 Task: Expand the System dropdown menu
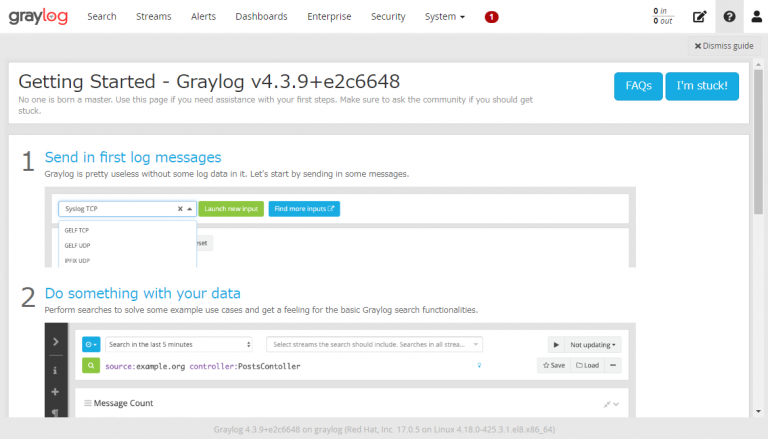pyautogui.click(x=445, y=17)
